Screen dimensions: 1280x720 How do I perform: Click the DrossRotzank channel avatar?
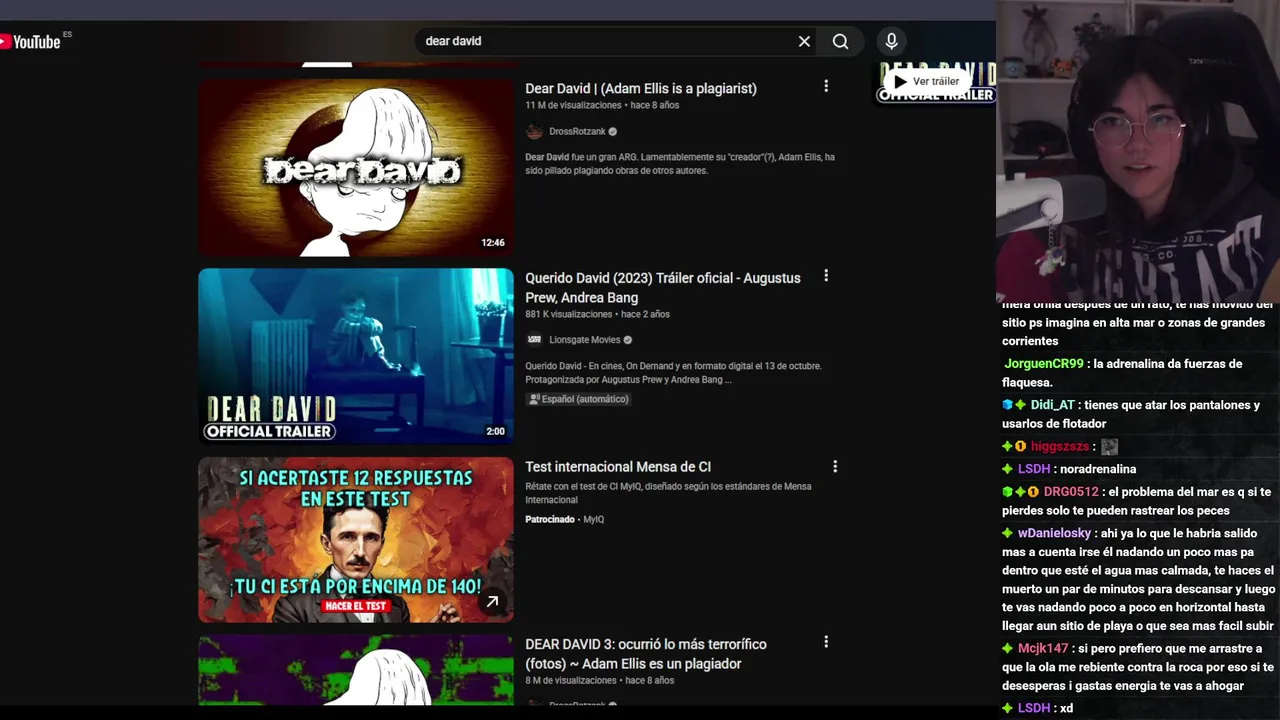[534, 131]
